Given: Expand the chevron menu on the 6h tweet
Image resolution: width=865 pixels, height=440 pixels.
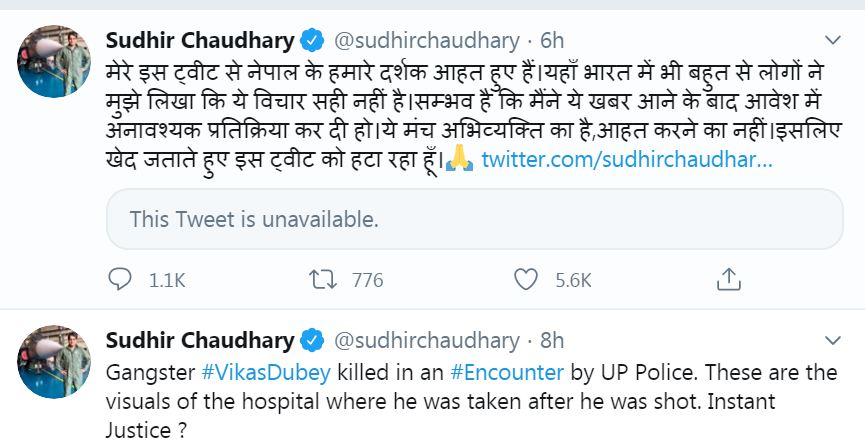Looking at the screenshot, I should click(832, 40).
